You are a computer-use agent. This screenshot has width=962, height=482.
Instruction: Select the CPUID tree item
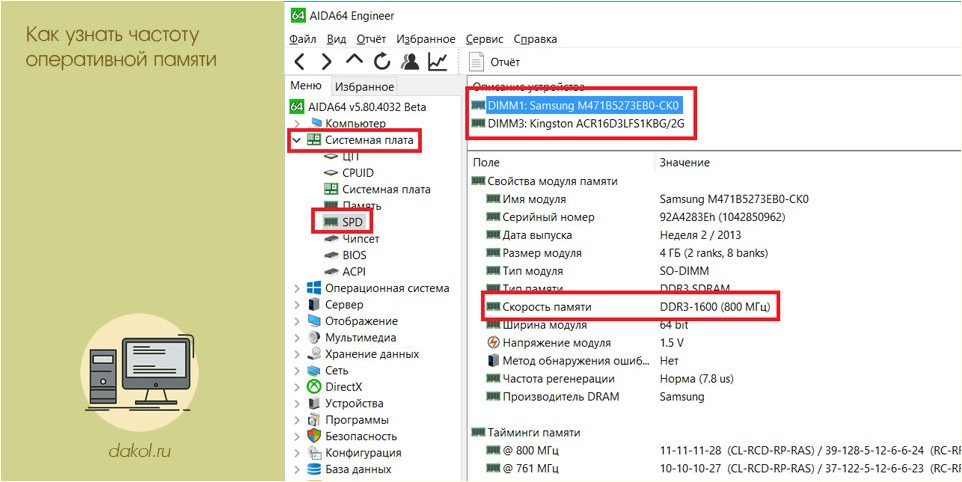358,174
